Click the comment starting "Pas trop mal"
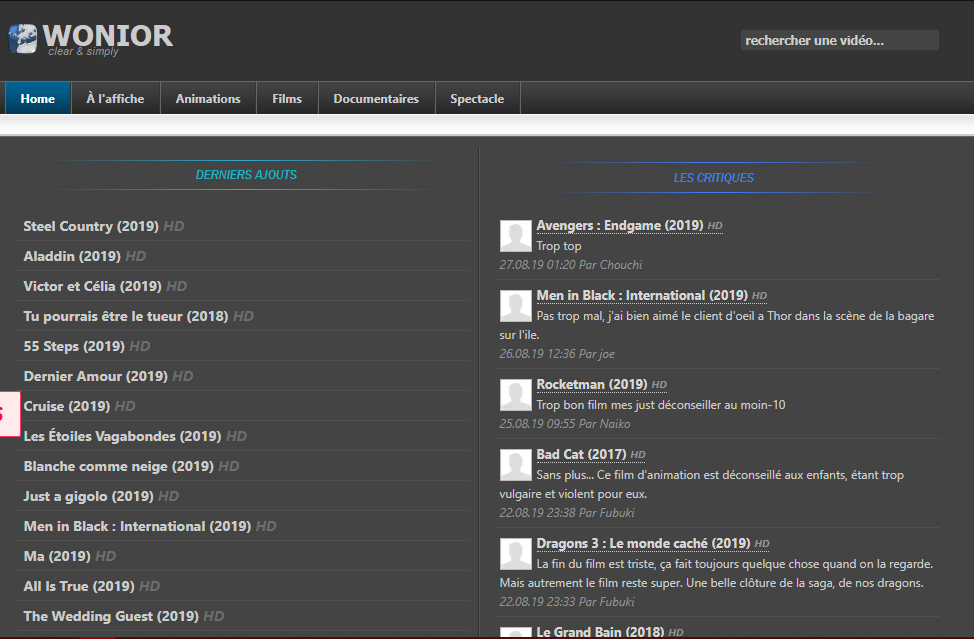 [717, 325]
